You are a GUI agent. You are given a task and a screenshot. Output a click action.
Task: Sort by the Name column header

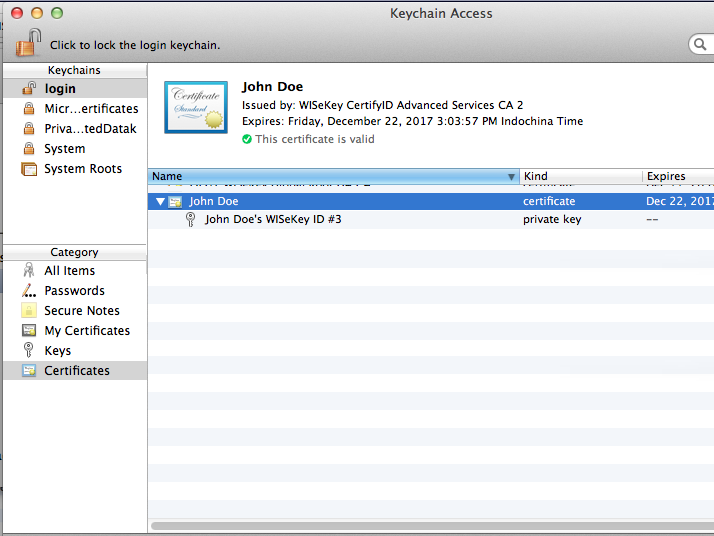pos(333,176)
